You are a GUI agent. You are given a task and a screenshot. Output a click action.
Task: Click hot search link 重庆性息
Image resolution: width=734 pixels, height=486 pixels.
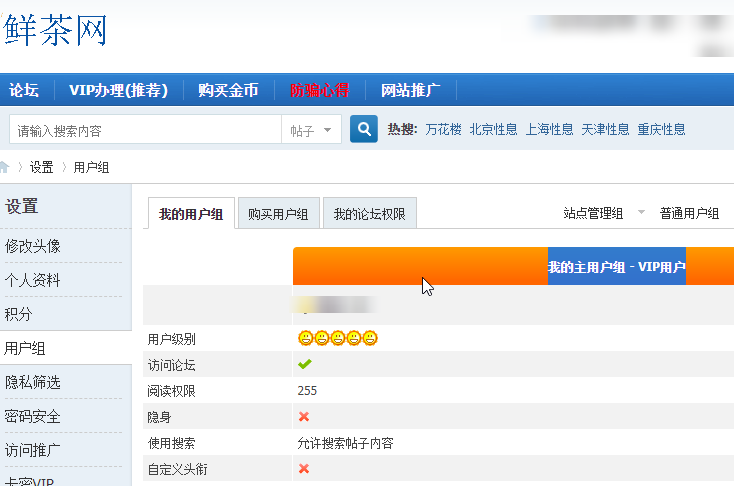pos(661,129)
